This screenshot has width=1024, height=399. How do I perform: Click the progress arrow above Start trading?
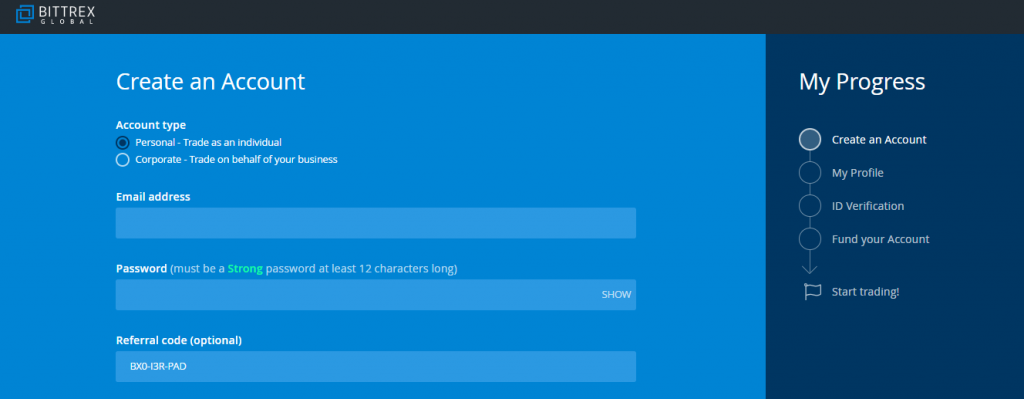pyautogui.click(x=810, y=263)
